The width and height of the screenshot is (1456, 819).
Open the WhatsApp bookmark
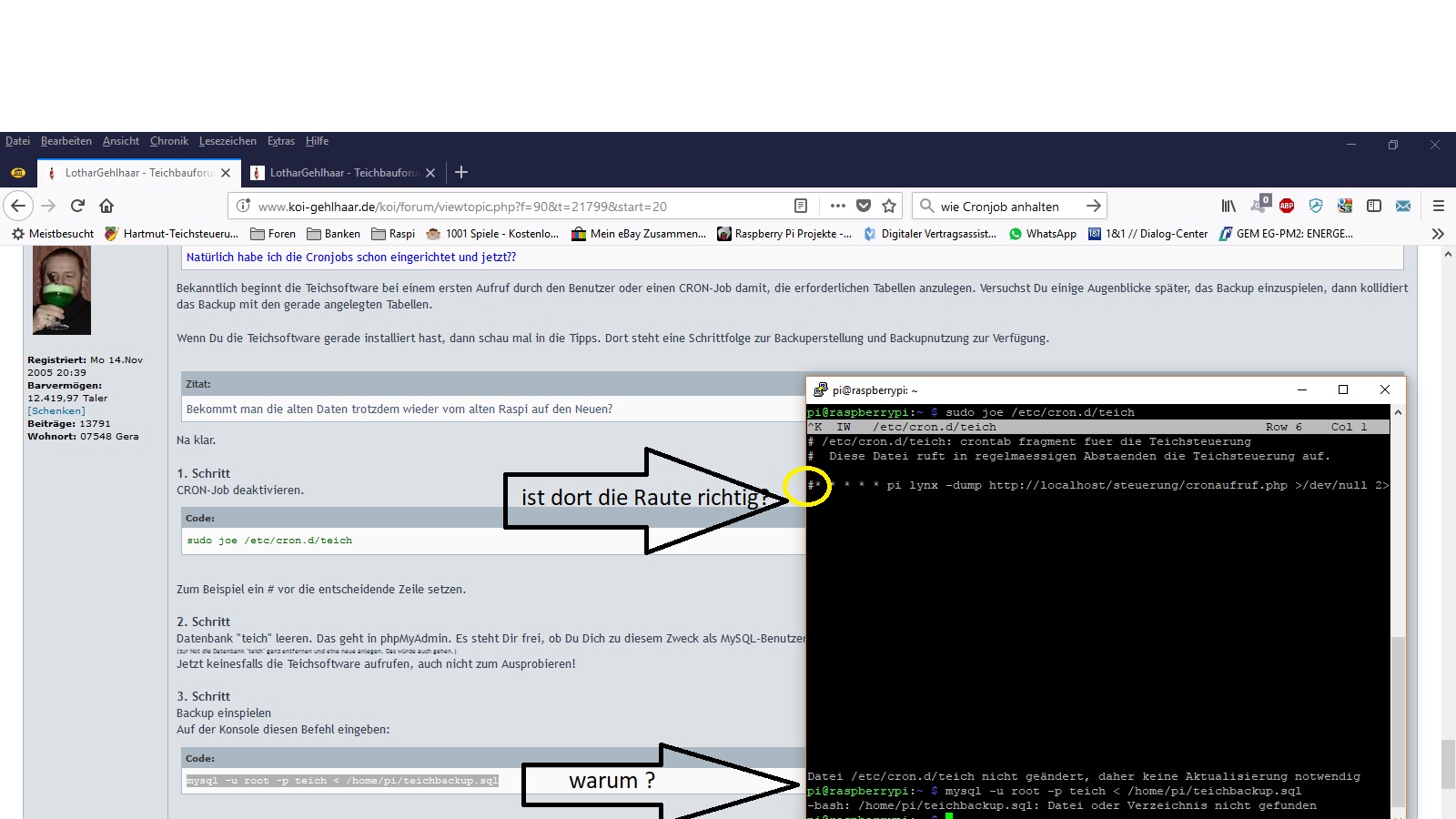(x=1043, y=234)
